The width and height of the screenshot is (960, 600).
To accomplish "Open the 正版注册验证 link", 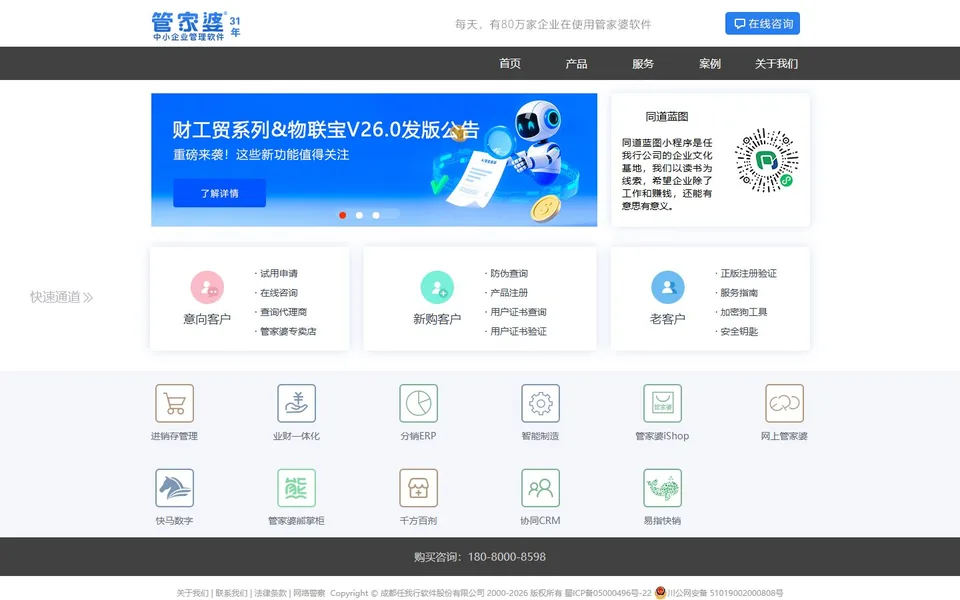I will pyautogui.click(x=748, y=273).
